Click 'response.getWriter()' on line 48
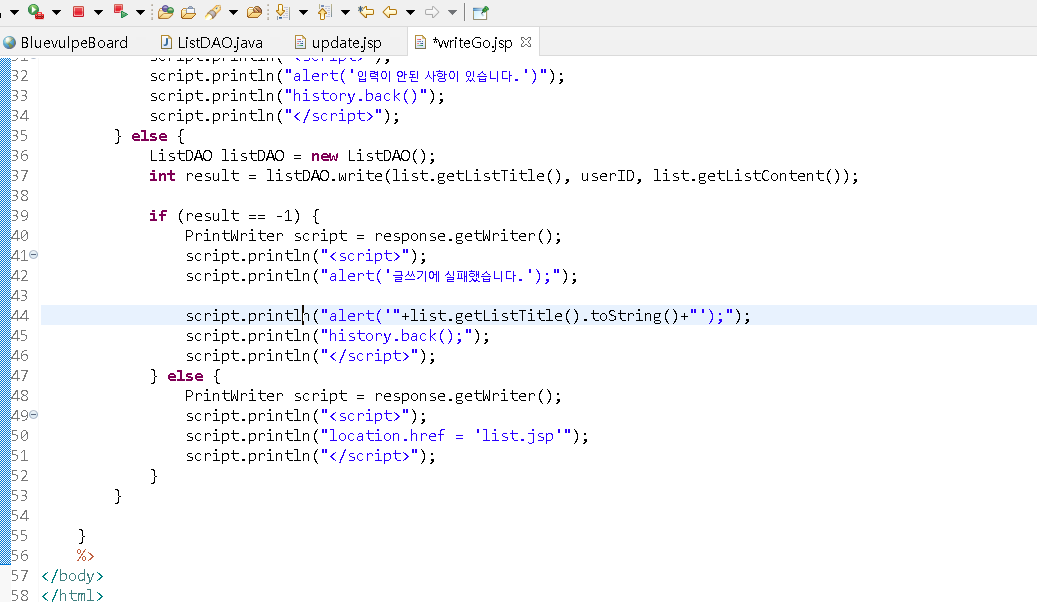1037x602 pixels. [x=463, y=396]
